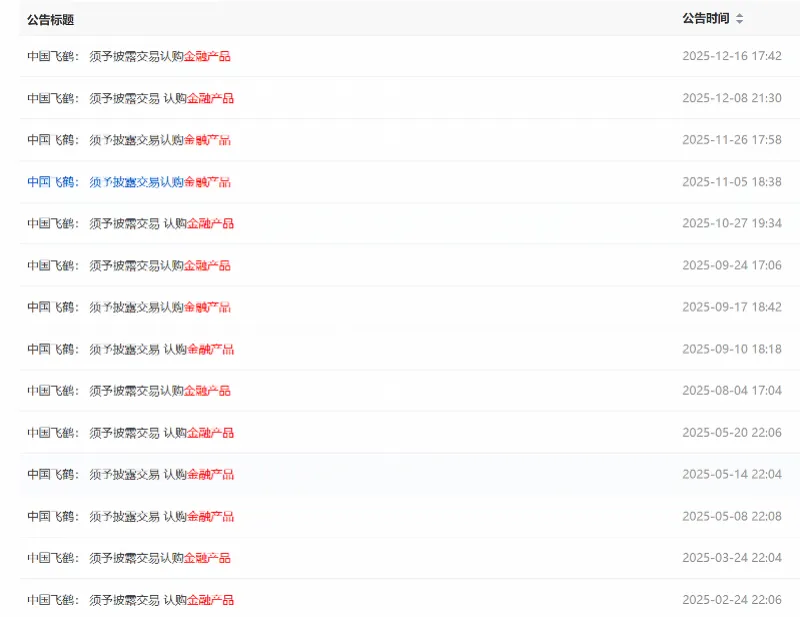
Task: Open announcement dated 2025-09-10 18:18
Action: (x=131, y=349)
